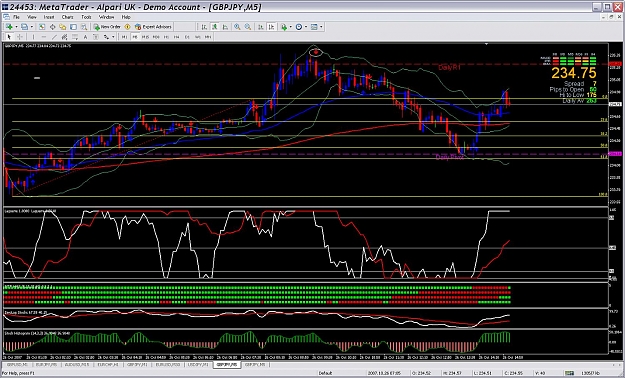This screenshot has width=625, height=378.
Task: Expand the Arrows dropdown arrow
Action: tap(113, 37)
